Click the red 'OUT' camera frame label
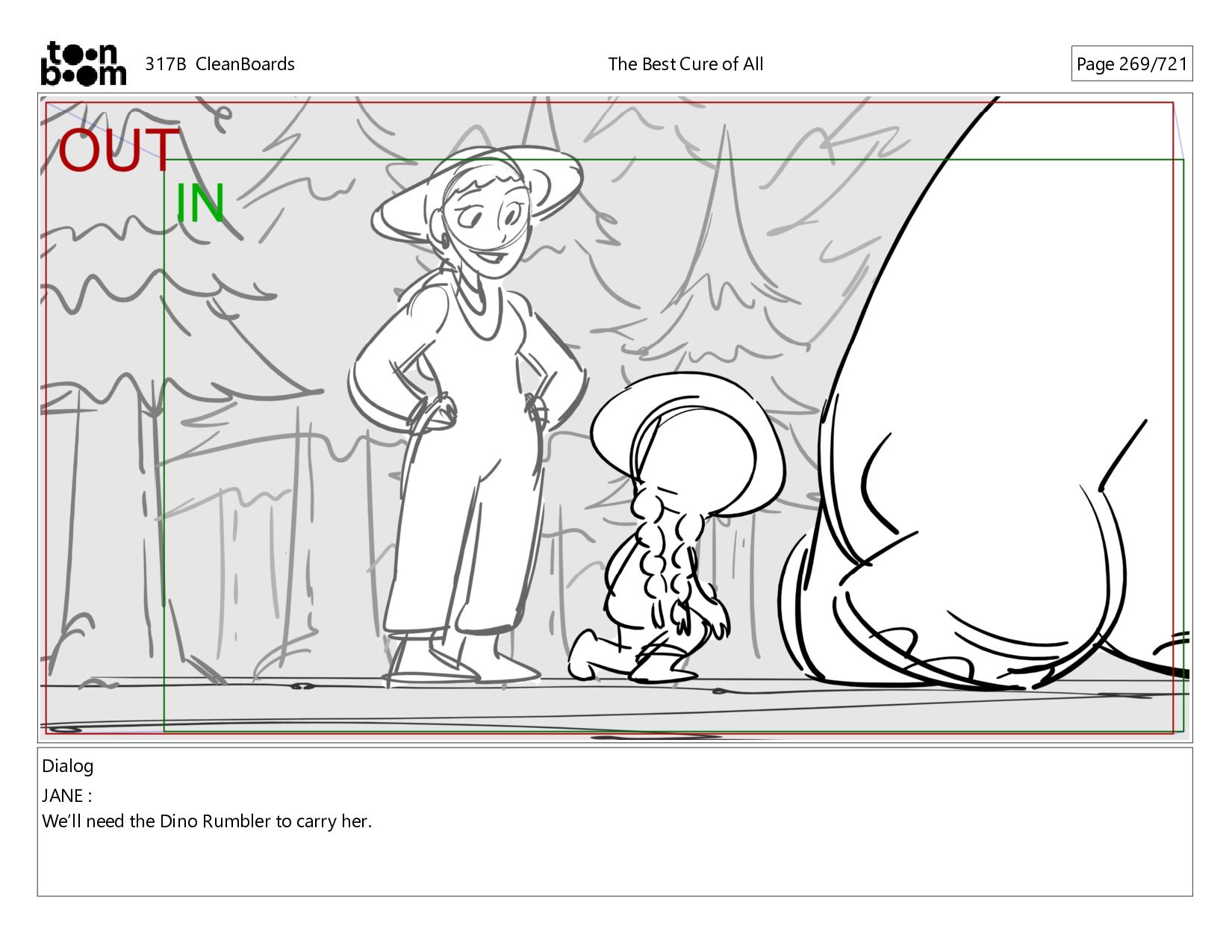1232x952 pixels. click(x=119, y=151)
